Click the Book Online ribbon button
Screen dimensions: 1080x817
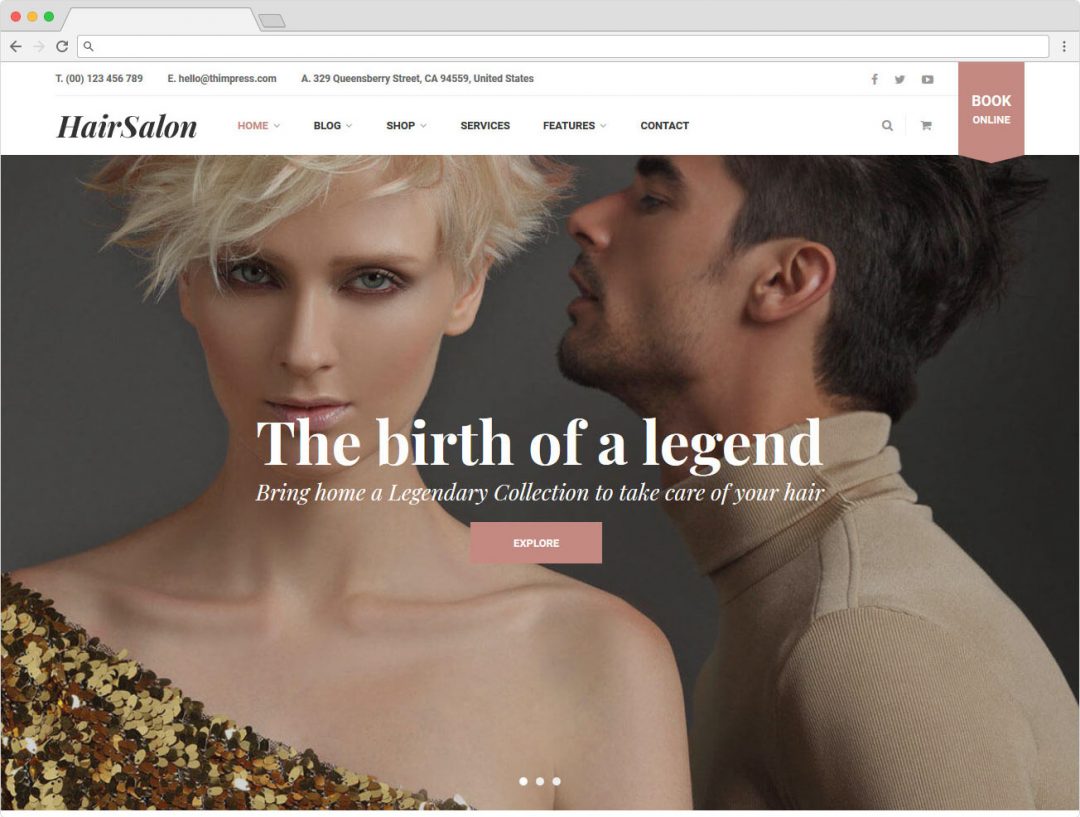pos(991,110)
